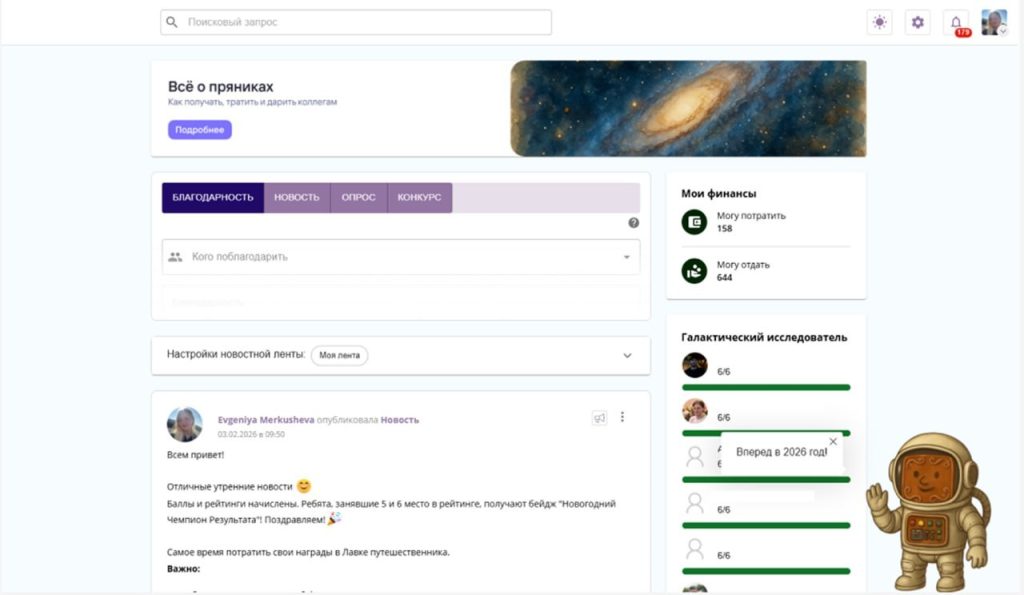Click the Новость link in post header
Screen dimensions: 1024x595
tap(400, 420)
